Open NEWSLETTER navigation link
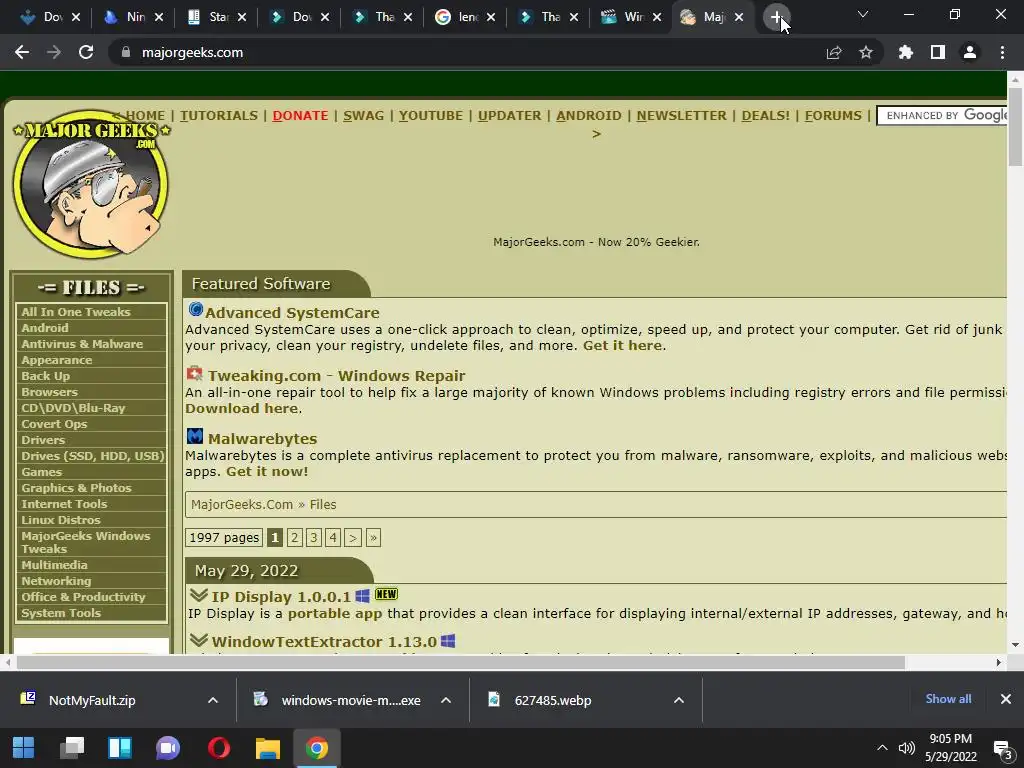The width and height of the screenshot is (1024, 768). coord(681,116)
